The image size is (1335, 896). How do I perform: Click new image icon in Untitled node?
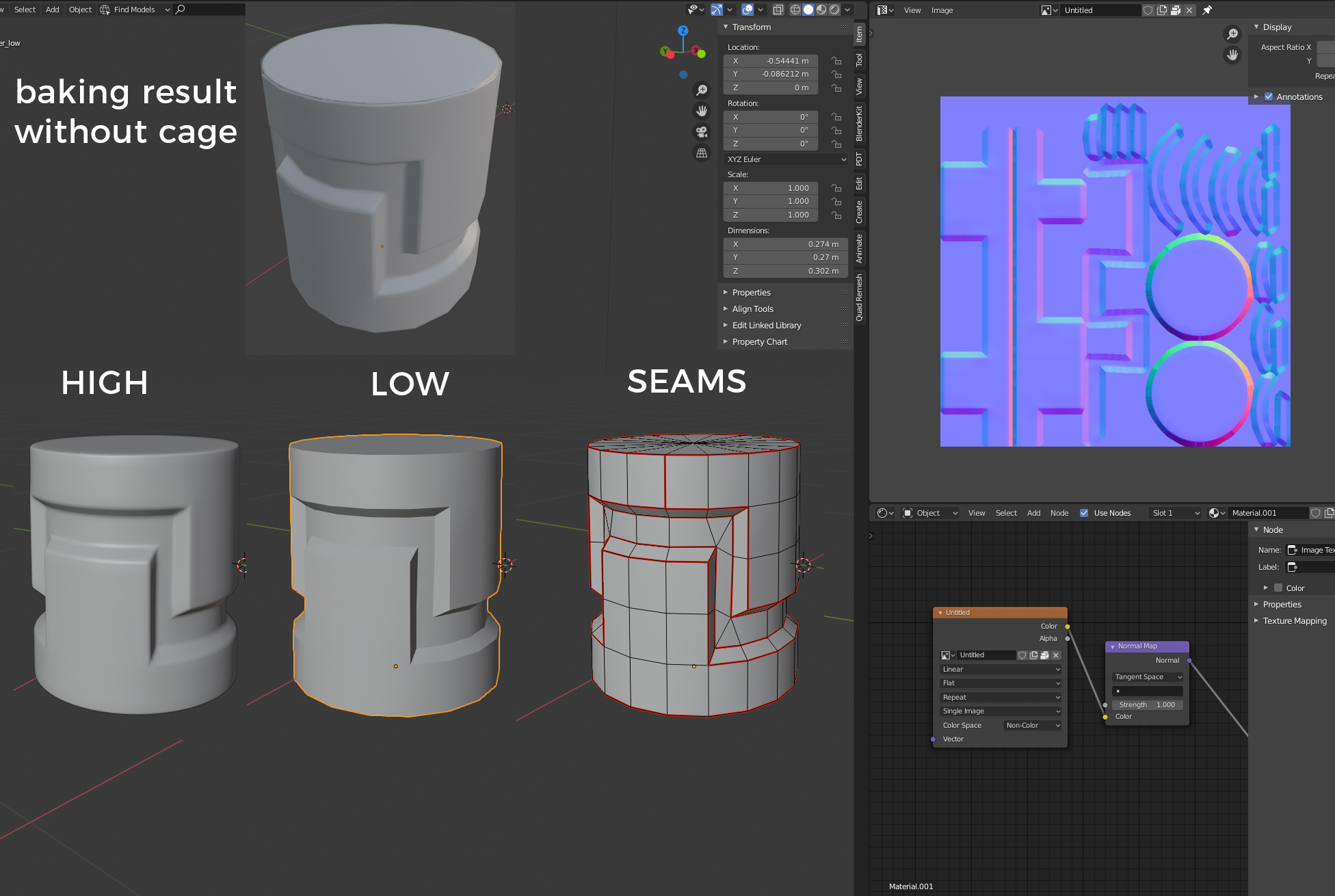[1033, 655]
